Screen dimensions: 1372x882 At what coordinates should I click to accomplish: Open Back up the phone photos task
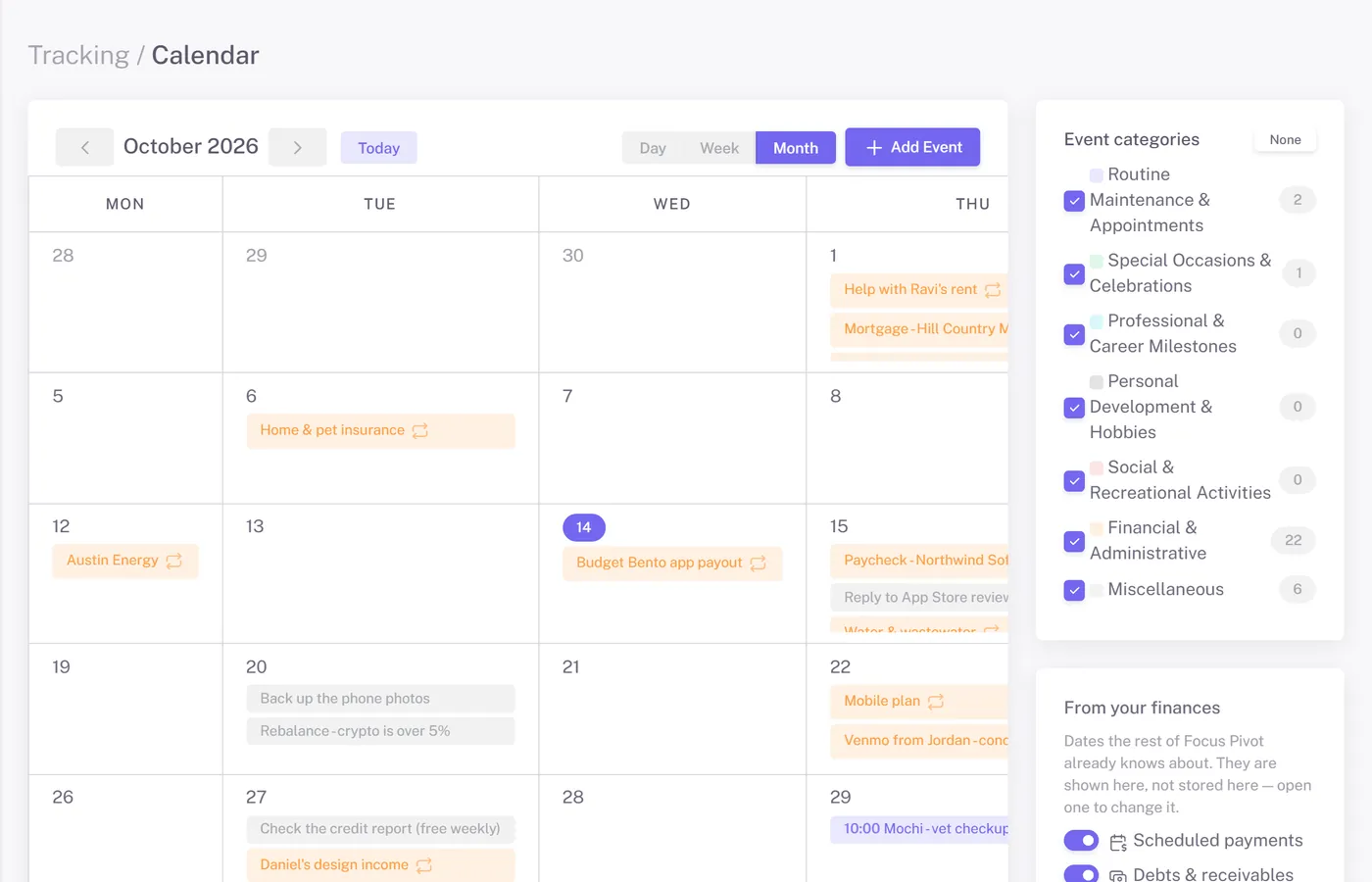(x=380, y=699)
